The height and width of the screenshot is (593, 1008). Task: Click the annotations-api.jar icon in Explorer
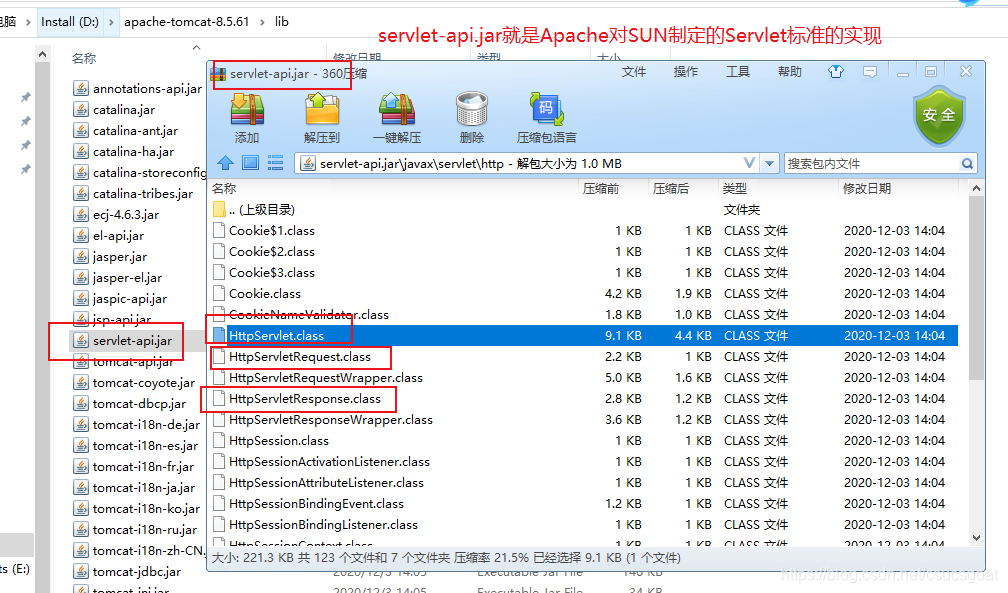[x=81, y=88]
